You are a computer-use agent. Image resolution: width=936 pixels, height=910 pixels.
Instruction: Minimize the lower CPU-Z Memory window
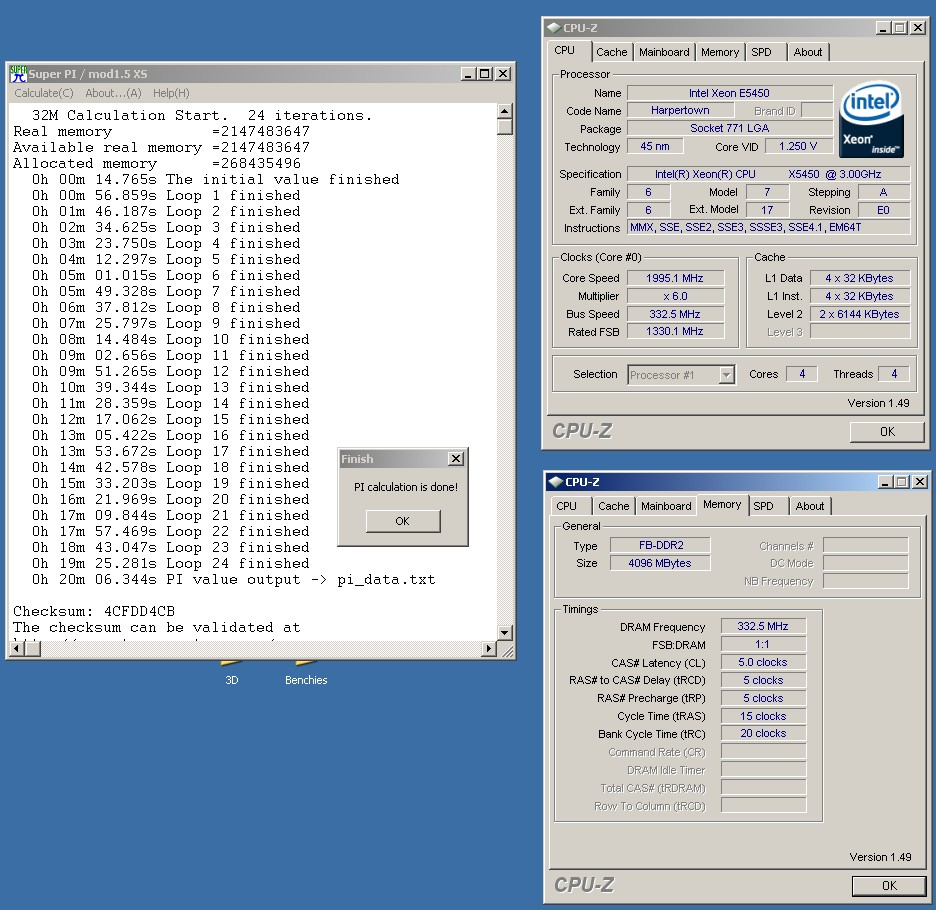[885, 481]
